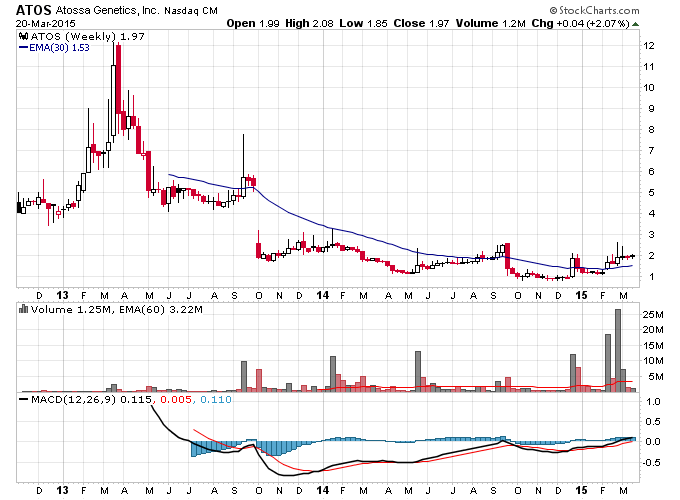The image size is (680, 500).
Task: Click the red 0.005 MACD signal value
Action: click(x=176, y=399)
